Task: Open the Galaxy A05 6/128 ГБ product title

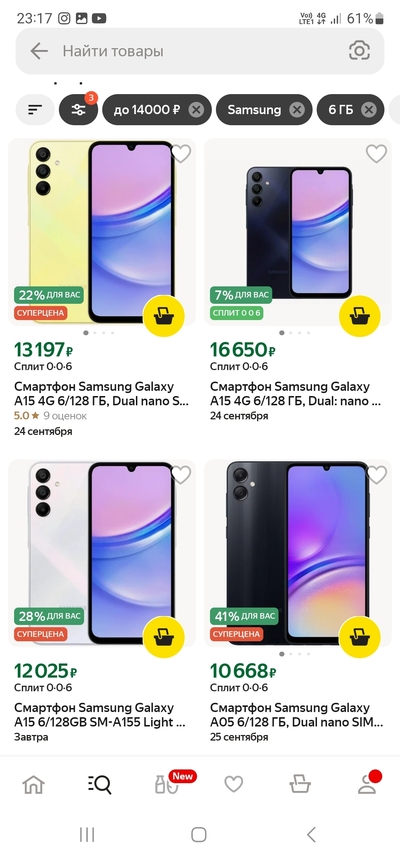Action: tap(297, 715)
